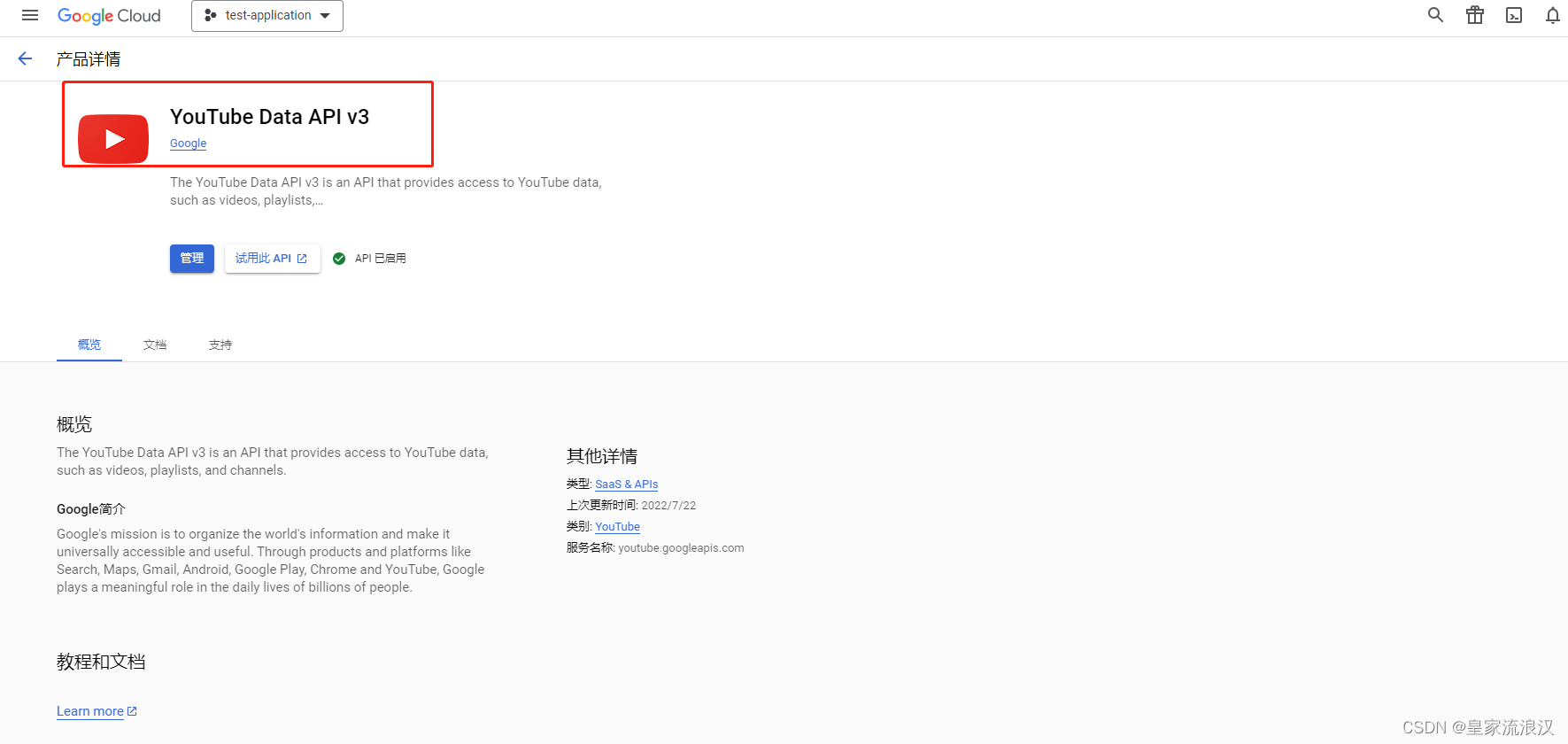Click the Google Cloud logo
This screenshot has width=1568, height=744.
point(109,16)
